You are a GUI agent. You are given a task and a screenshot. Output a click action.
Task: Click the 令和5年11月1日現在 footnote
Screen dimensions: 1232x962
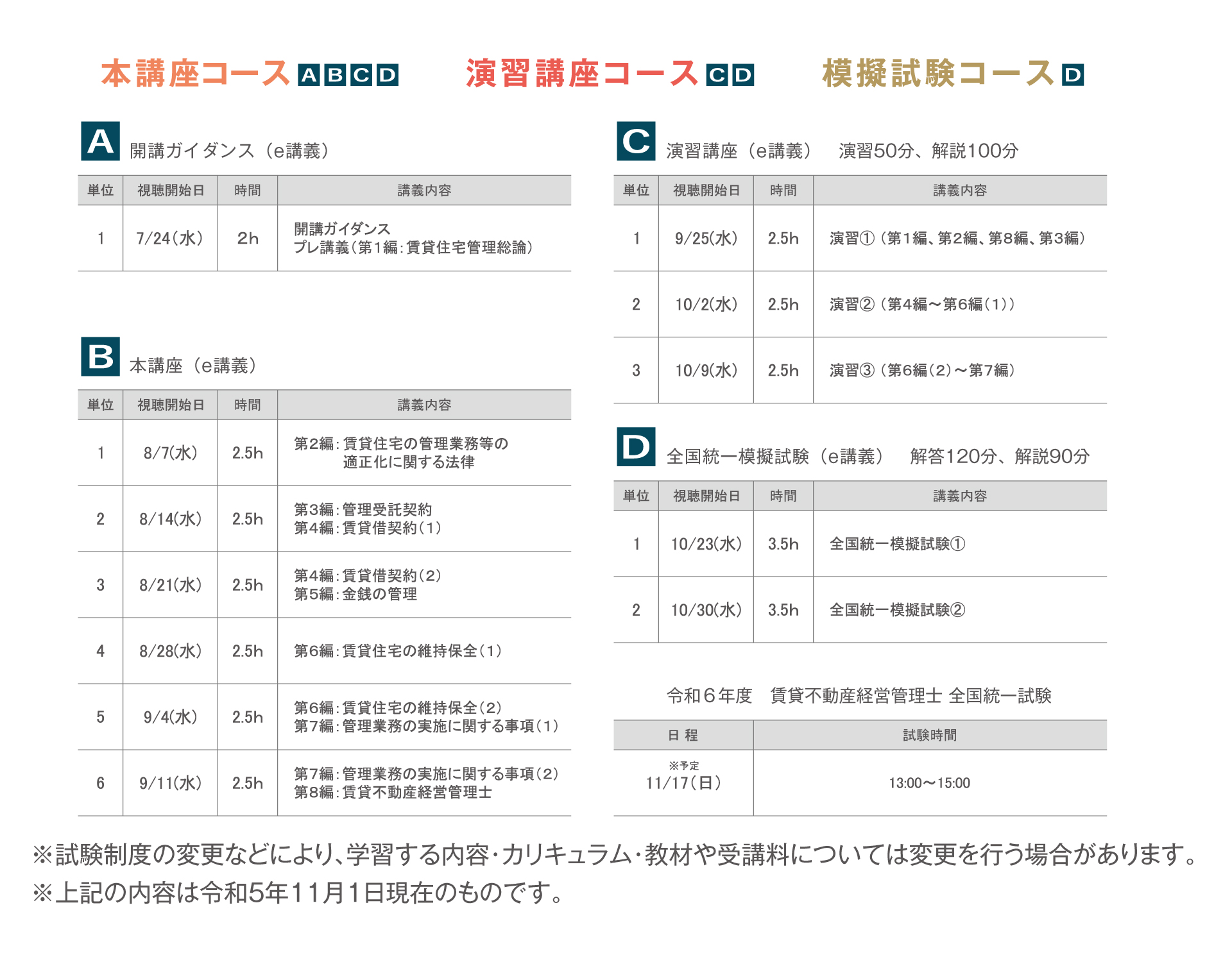tap(298, 893)
